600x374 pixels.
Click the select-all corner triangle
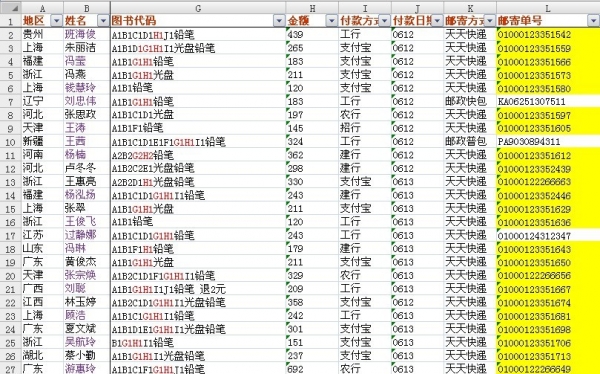[10, 8]
